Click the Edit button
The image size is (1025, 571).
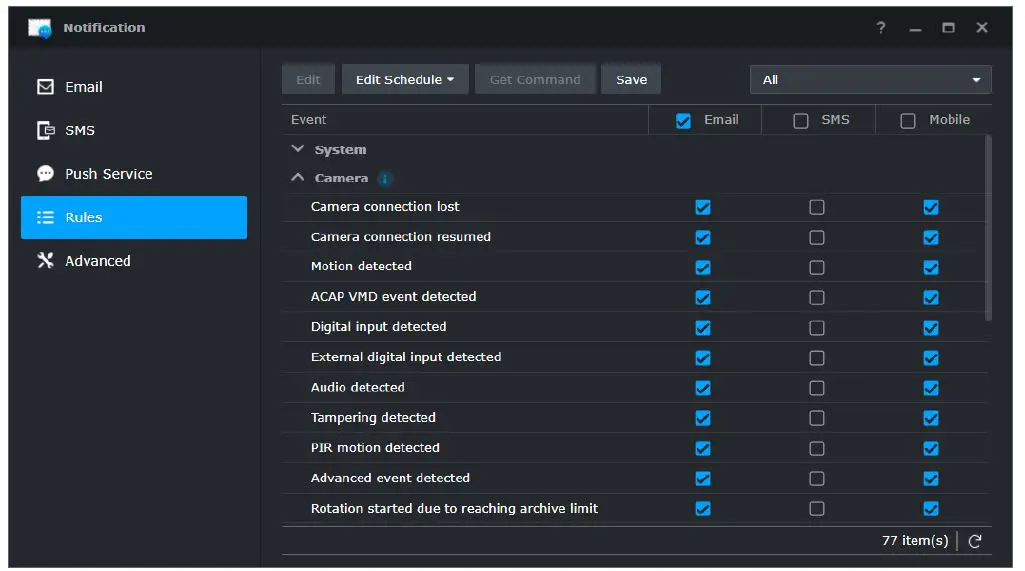tap(308, 79)
